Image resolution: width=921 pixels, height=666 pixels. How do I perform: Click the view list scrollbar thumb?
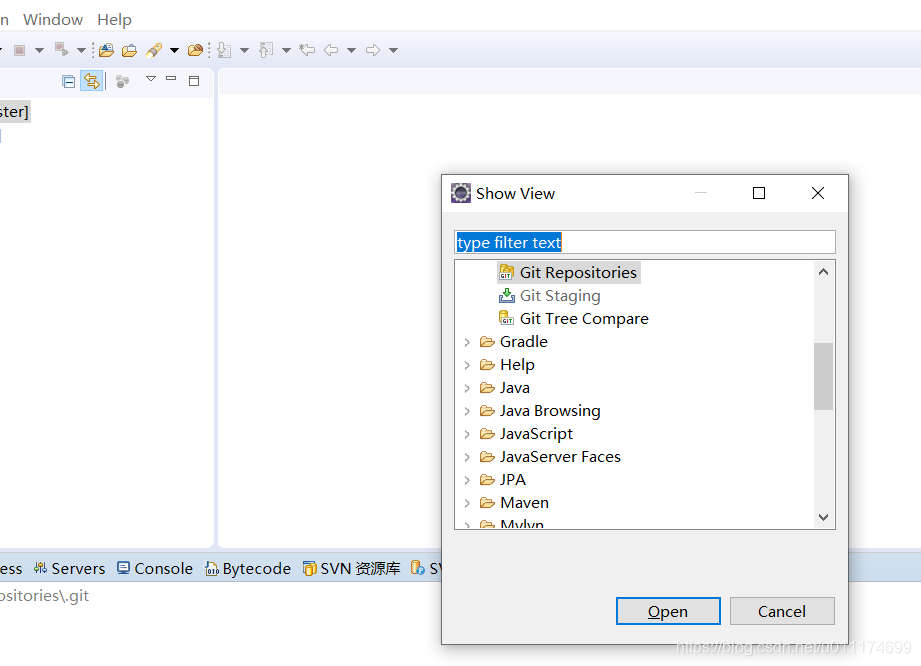[823, 376]
